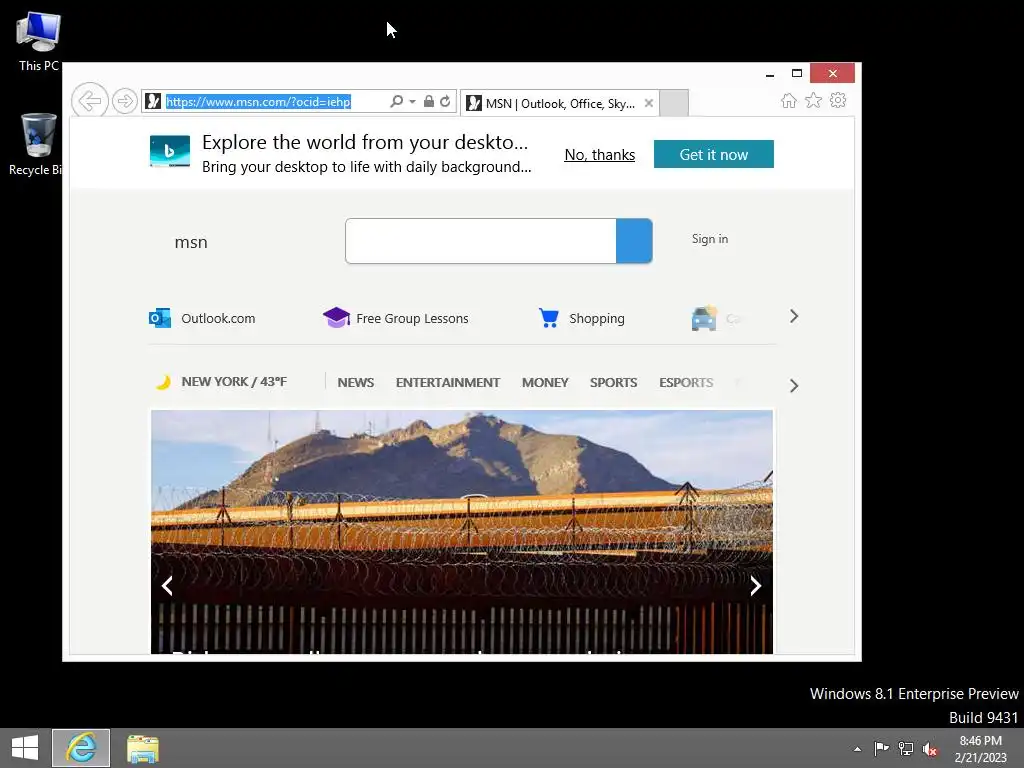Screen dimensions: 1024x768
Task: Open Action Center flag icon
Action: pos(881,748)
